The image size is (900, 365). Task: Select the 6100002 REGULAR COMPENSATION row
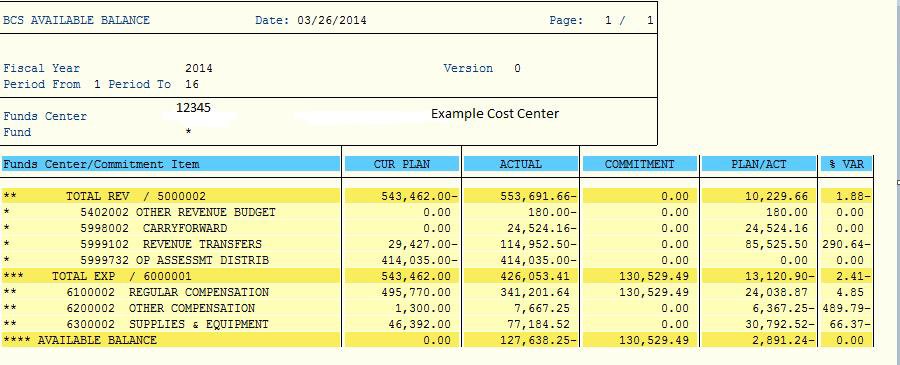pos(436,292)
